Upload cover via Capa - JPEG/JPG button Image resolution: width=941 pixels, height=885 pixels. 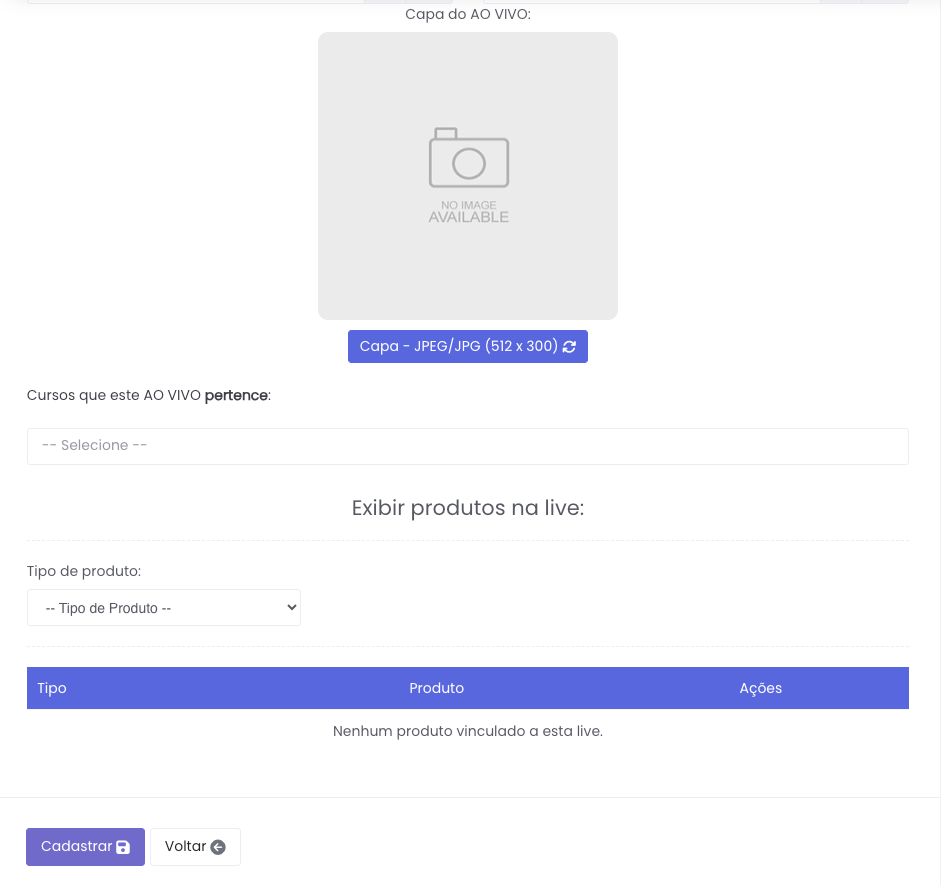[x=458, y=347]
